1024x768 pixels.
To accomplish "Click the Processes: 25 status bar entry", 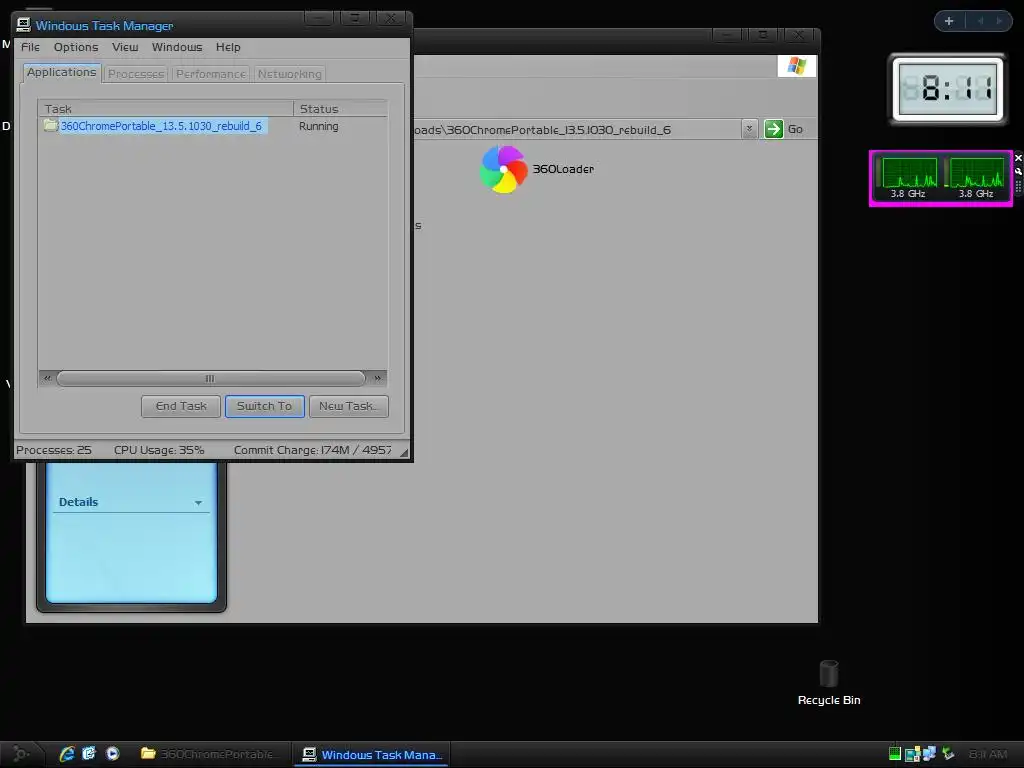I will click(54, 450).
